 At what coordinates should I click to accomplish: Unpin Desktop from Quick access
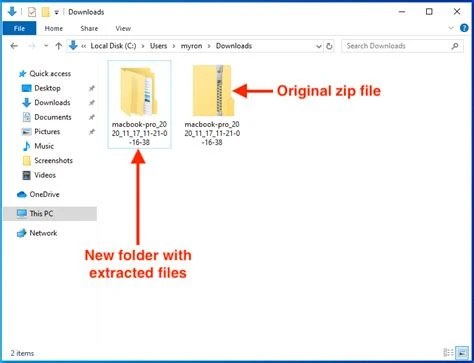click(92, 88)
